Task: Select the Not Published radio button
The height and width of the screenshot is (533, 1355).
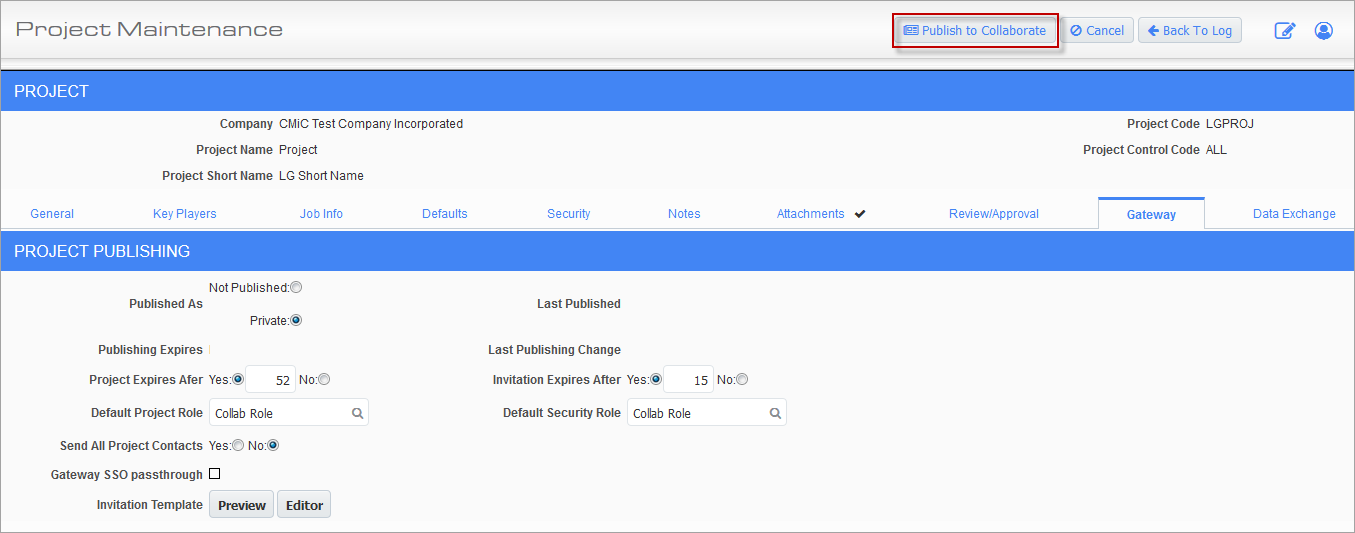Action: point(296,288)
